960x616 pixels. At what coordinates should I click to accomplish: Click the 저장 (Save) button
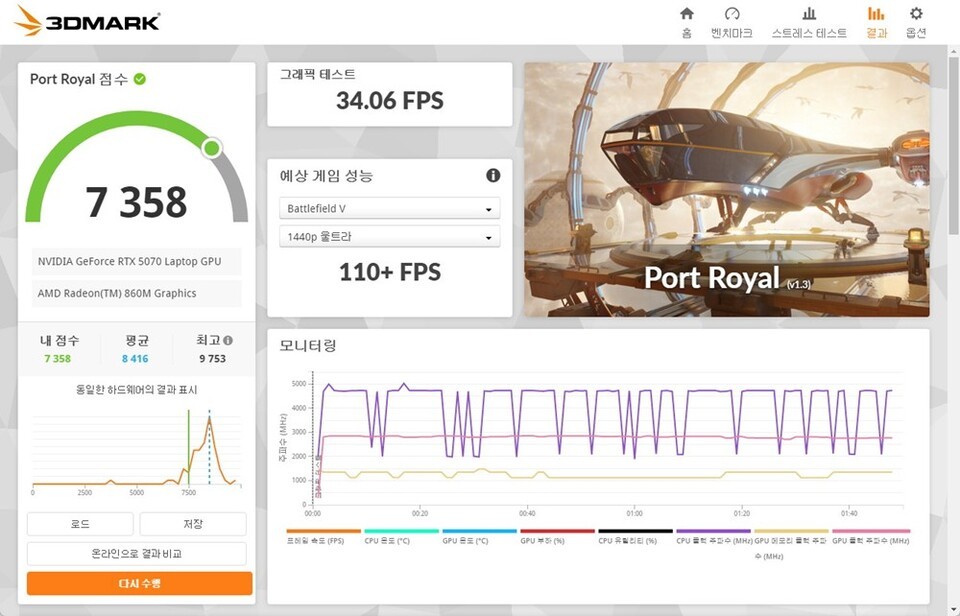195,523
